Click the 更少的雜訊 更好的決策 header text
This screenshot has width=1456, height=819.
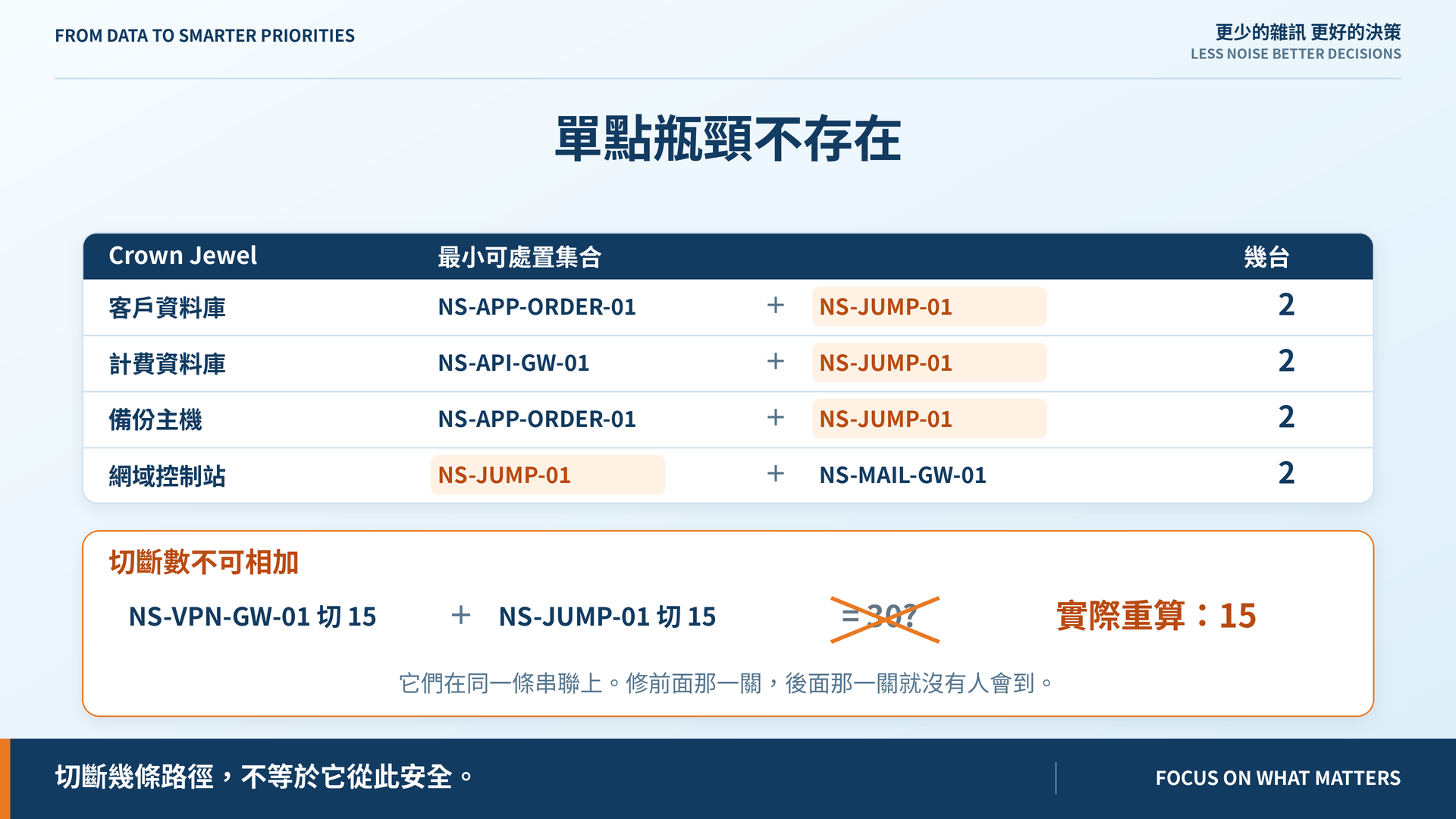coord(1308,32)
